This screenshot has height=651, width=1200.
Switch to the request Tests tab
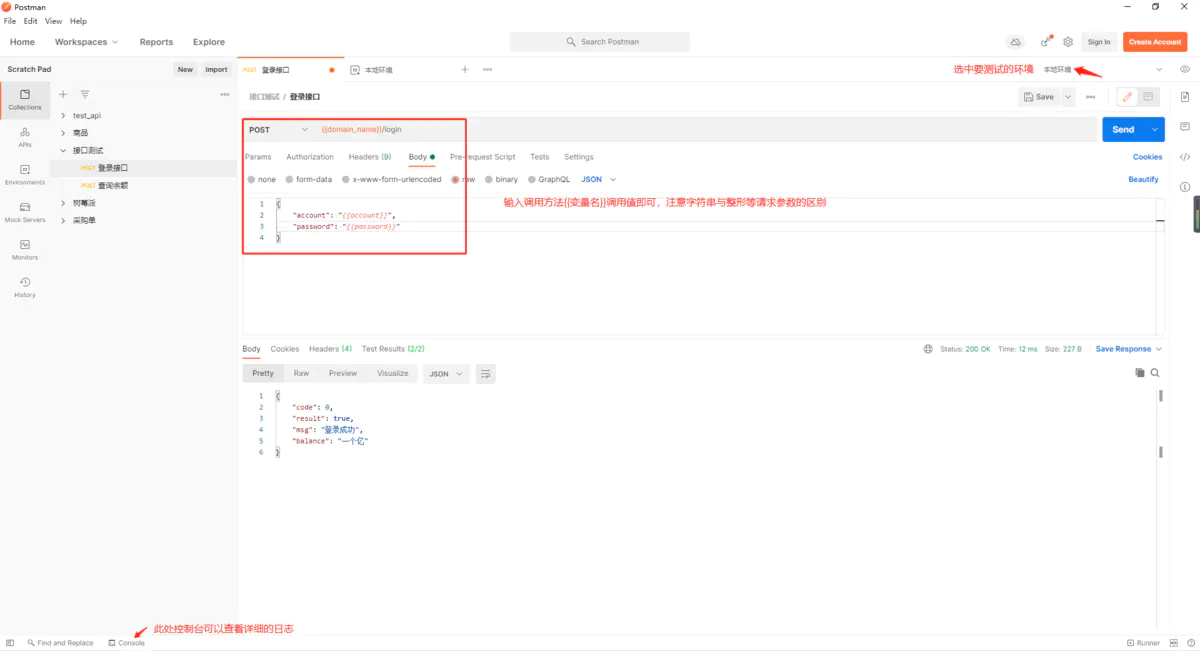coord(539,157)
